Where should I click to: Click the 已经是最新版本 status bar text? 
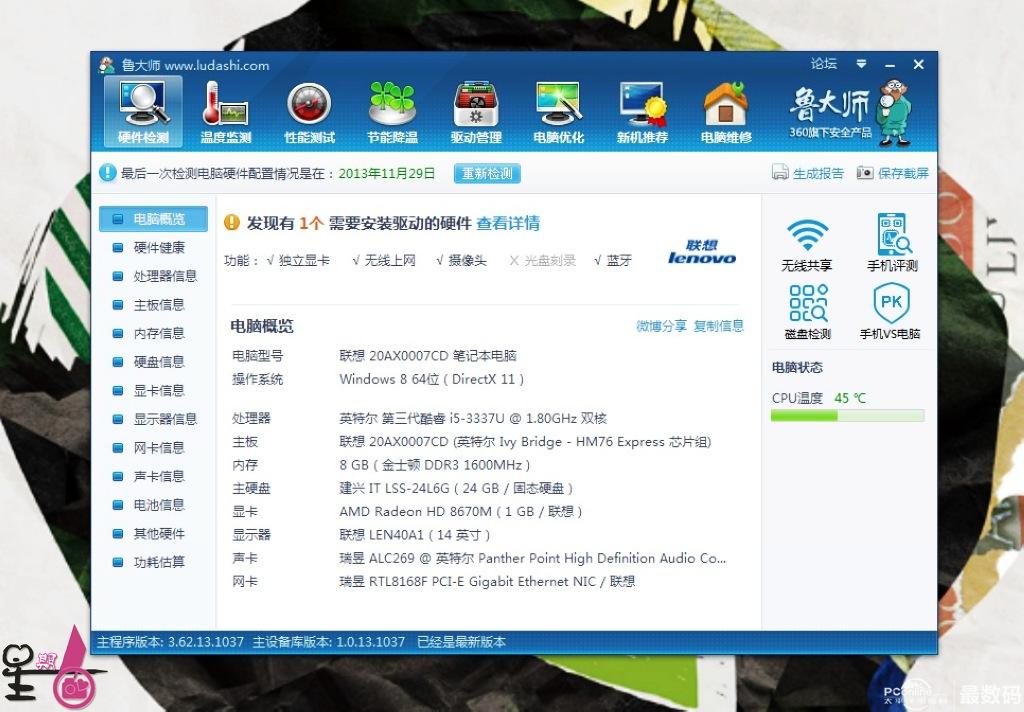click(x=461, y=642)
